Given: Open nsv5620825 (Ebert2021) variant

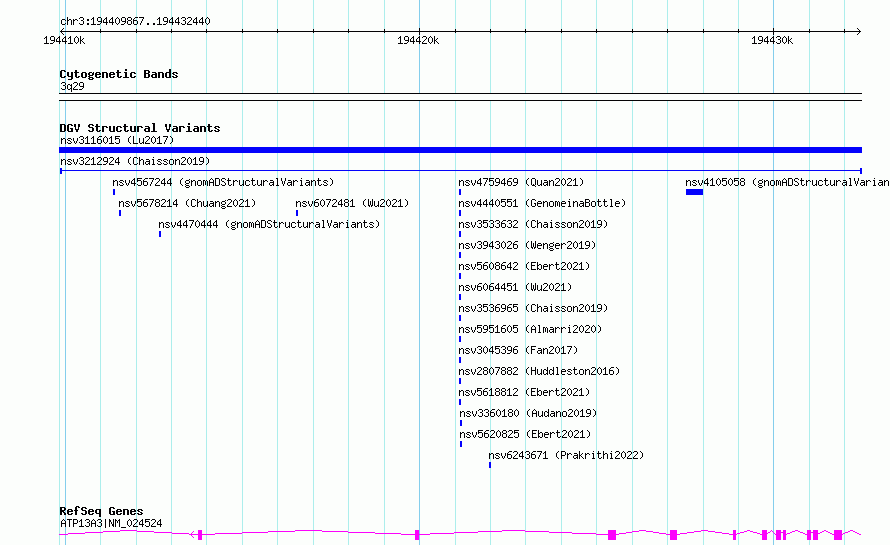Looking at the screenshot, I should (x=526, y=434).
